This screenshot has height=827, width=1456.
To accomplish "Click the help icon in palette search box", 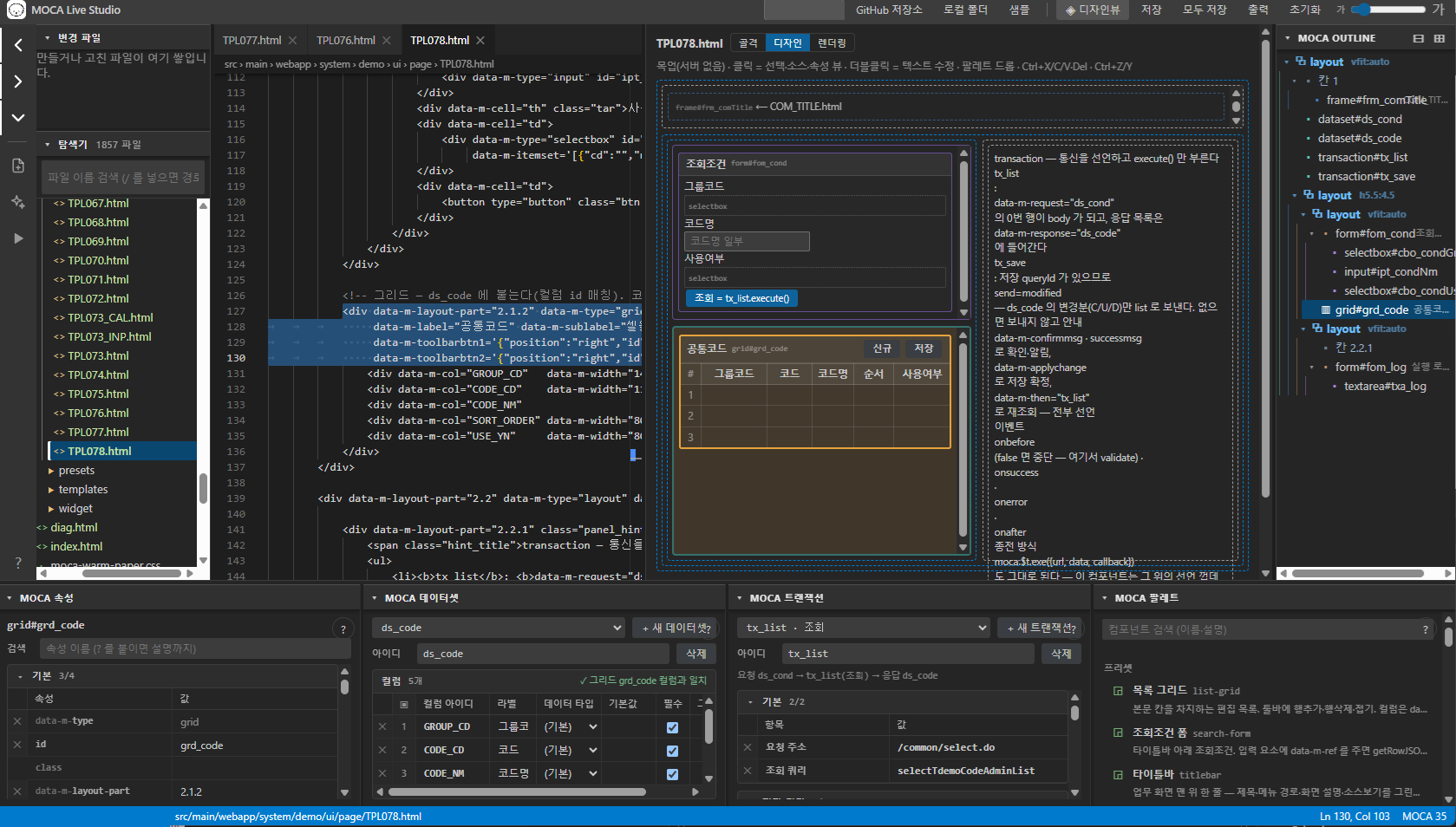I will pyautogui.click(x=1425, y=629).
